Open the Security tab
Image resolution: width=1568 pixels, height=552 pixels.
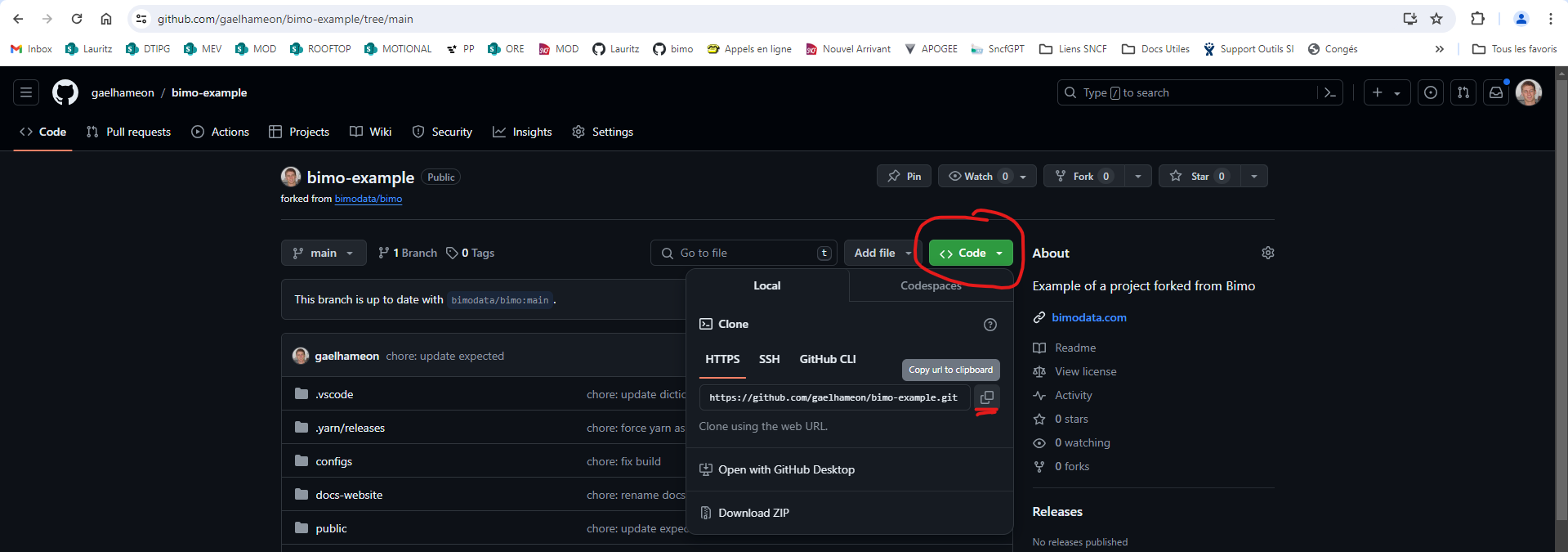[442, 132]
